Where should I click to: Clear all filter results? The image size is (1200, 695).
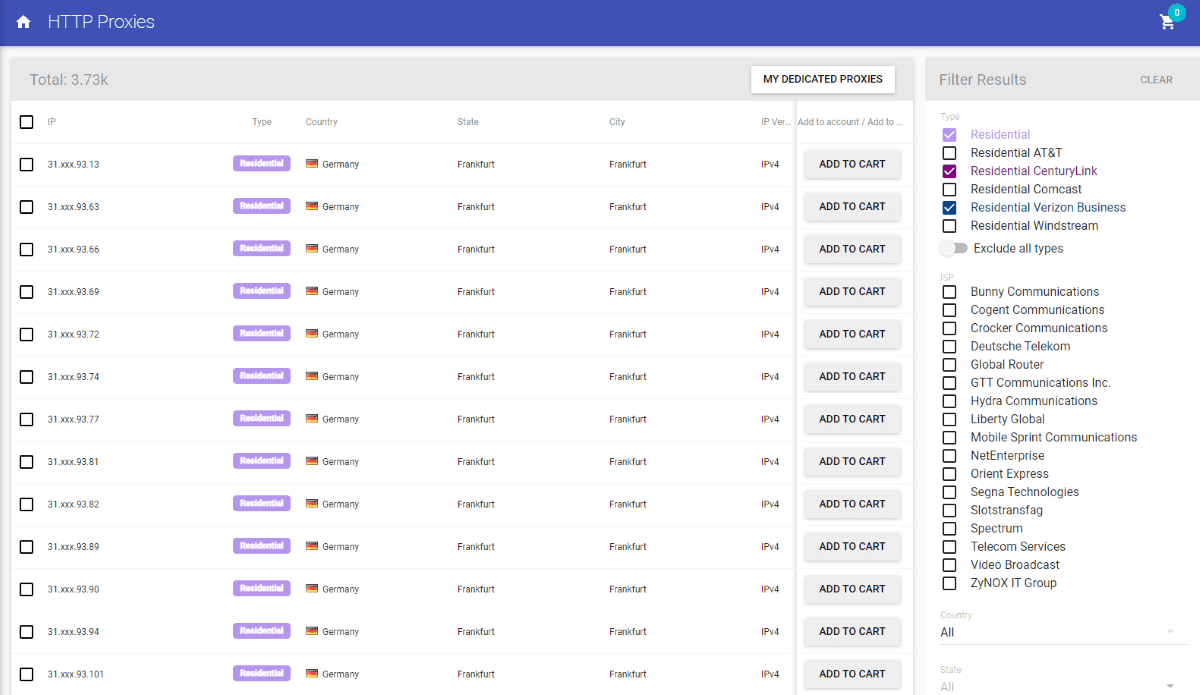(1156, 80)
